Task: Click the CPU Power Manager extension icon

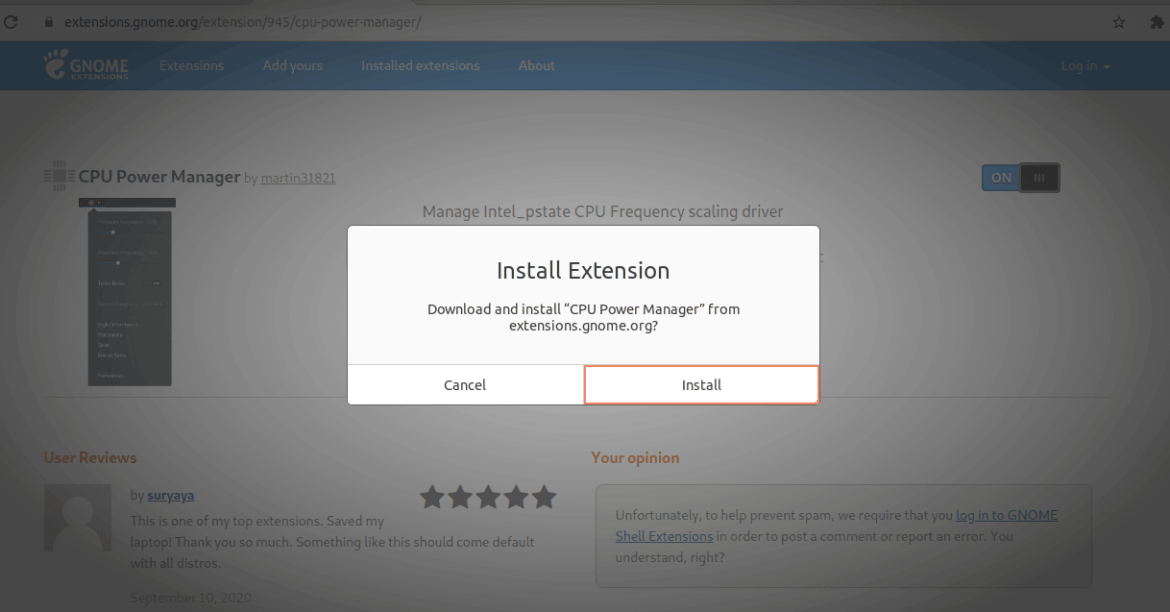Action: point(57,175)
